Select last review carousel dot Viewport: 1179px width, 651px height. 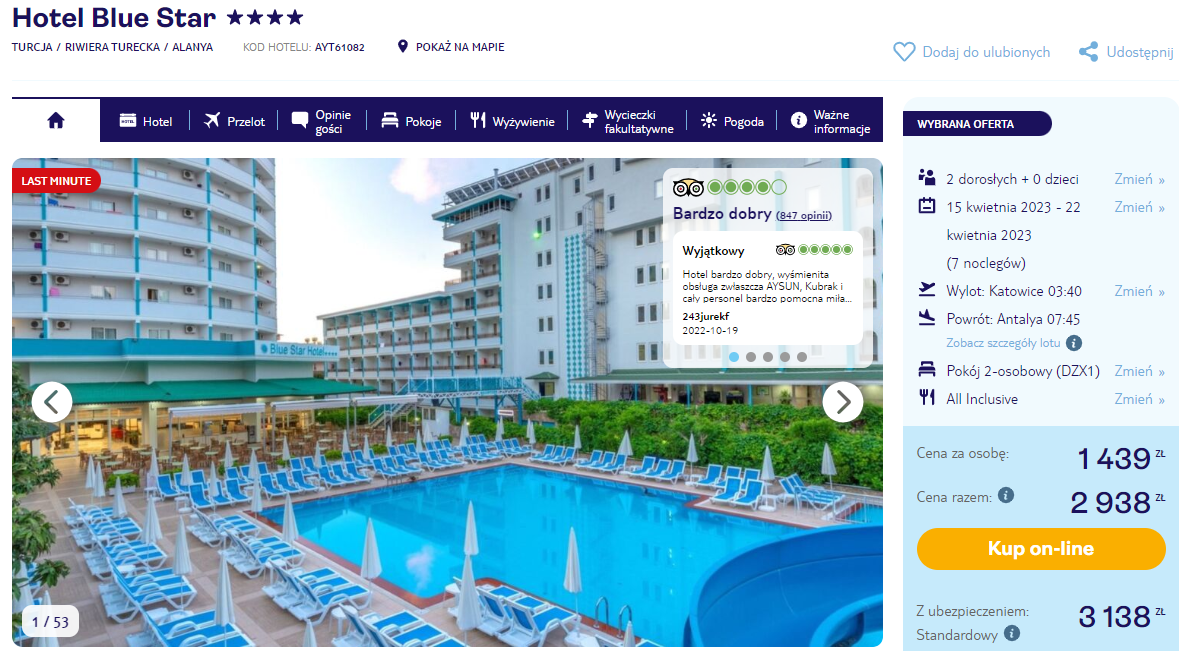pyautogui.click(x=802, y=357)
